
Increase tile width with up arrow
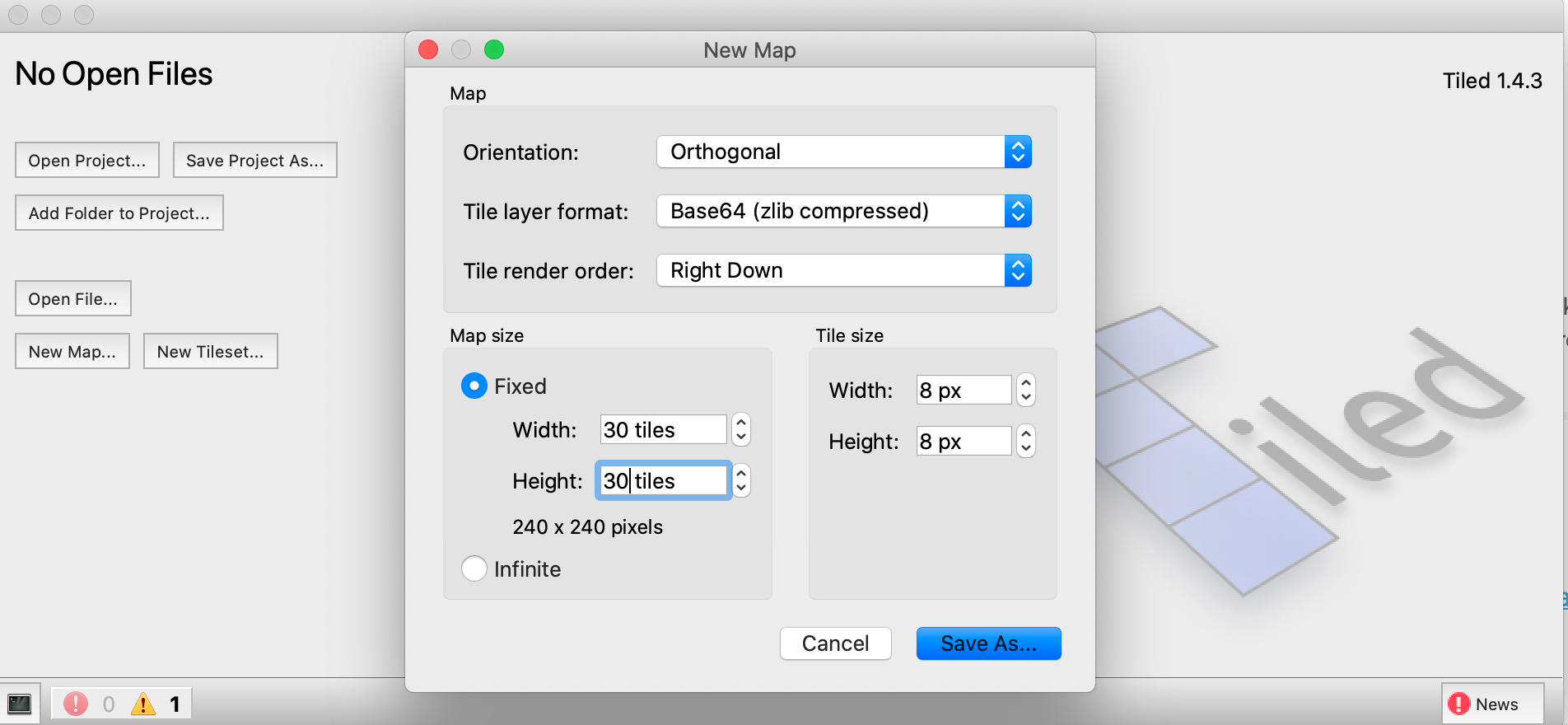point(1025,382)
